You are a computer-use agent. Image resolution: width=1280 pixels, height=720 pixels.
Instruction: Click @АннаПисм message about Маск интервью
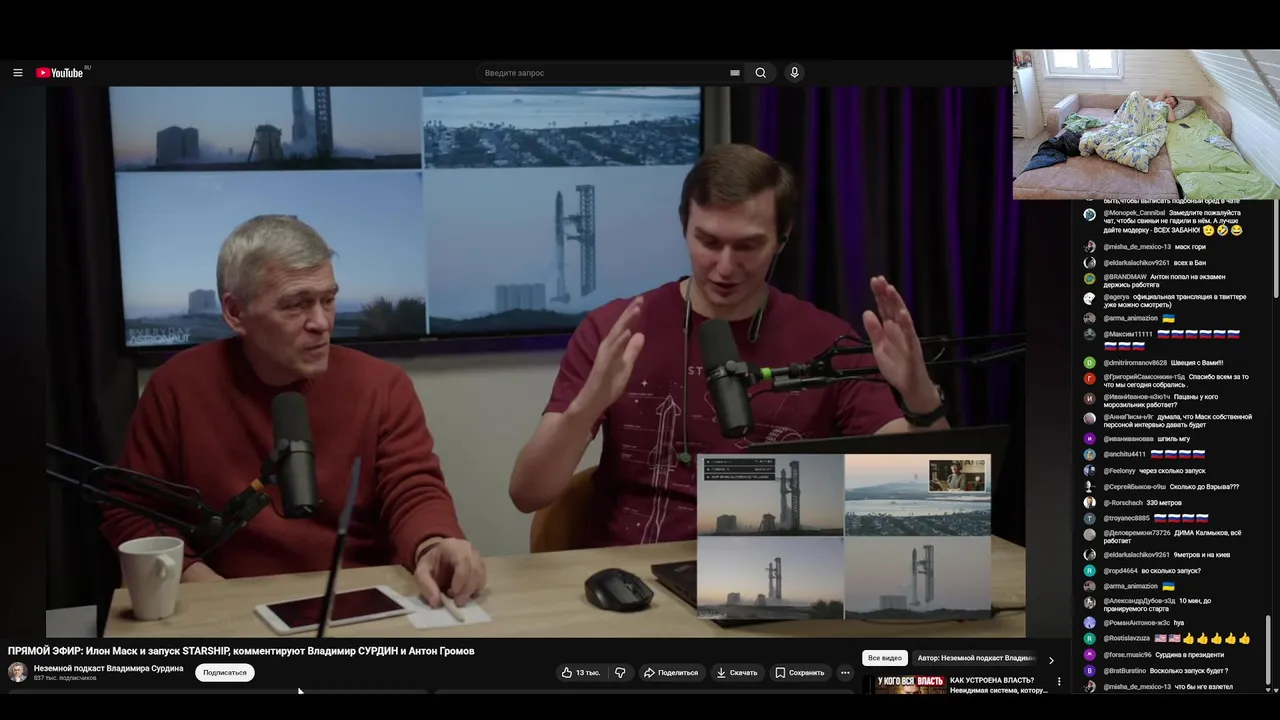[1178, 421]
